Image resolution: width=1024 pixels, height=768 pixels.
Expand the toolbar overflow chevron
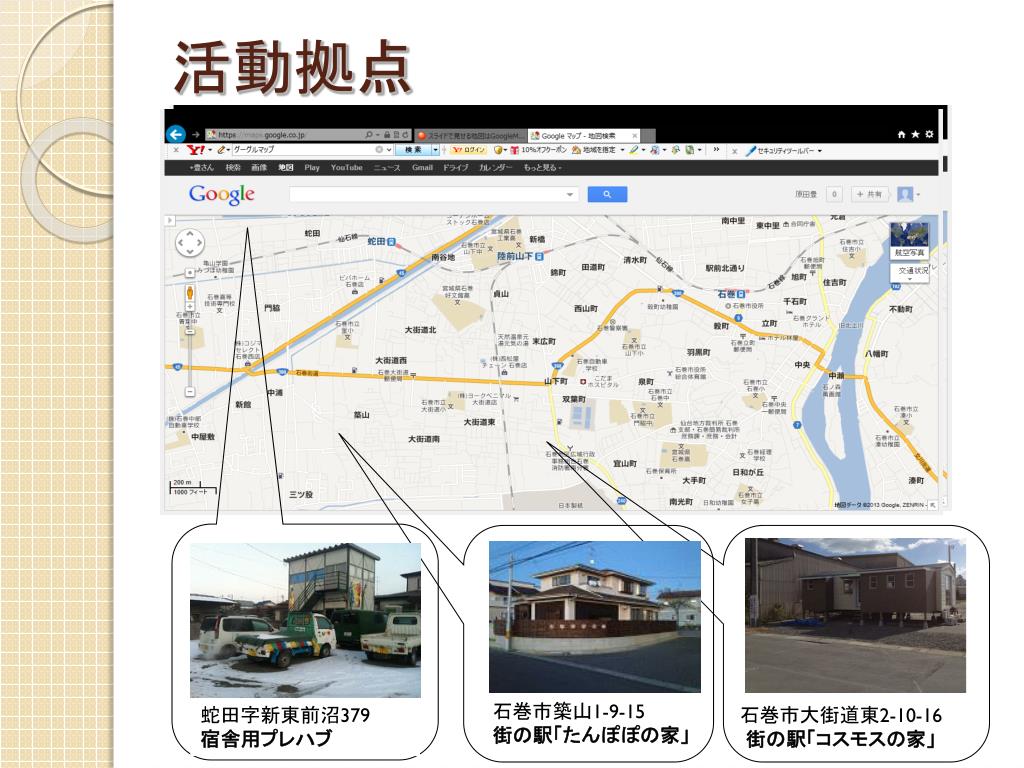click(x=716, y=150)
